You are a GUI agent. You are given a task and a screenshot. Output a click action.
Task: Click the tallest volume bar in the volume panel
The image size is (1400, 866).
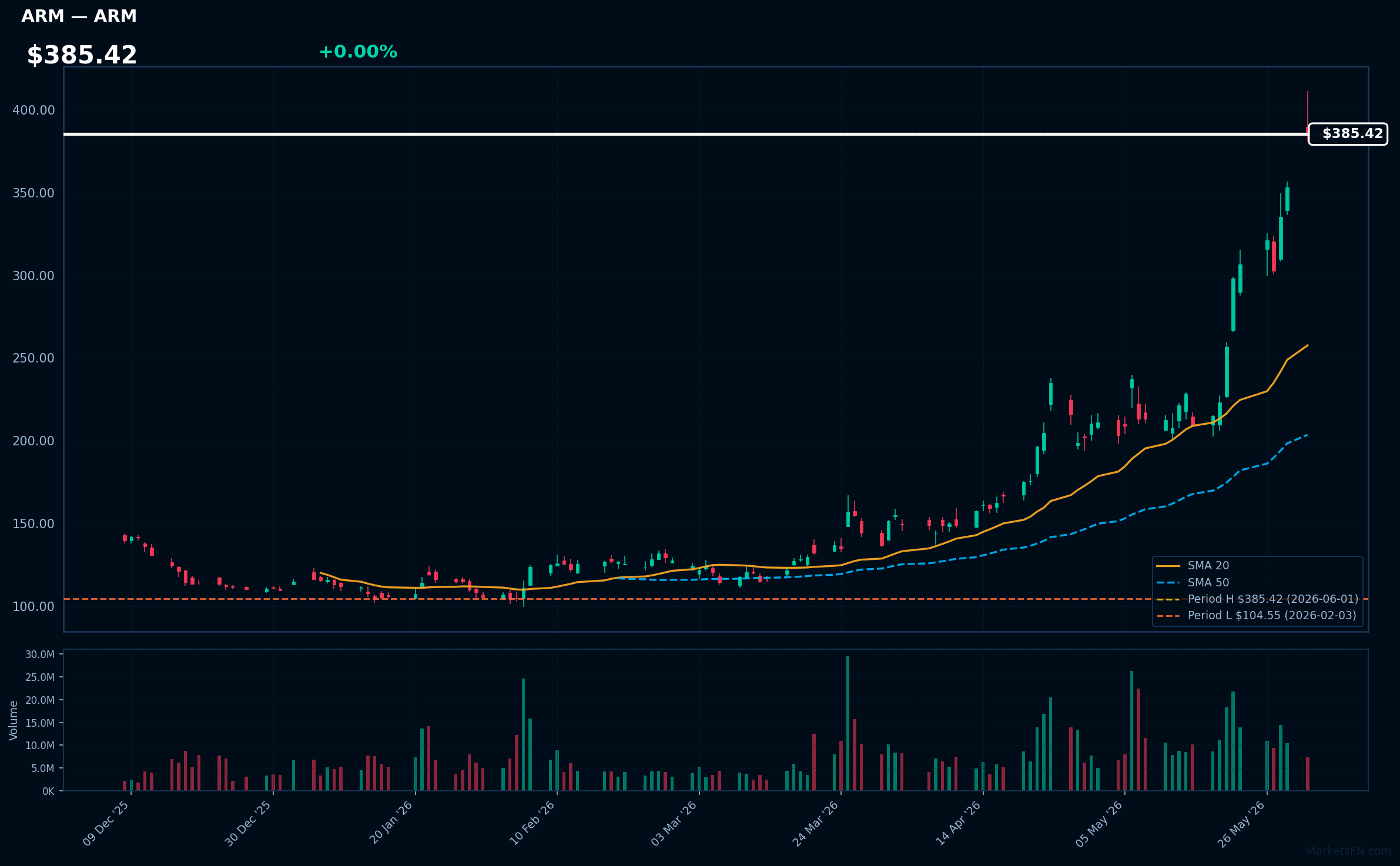848,723
